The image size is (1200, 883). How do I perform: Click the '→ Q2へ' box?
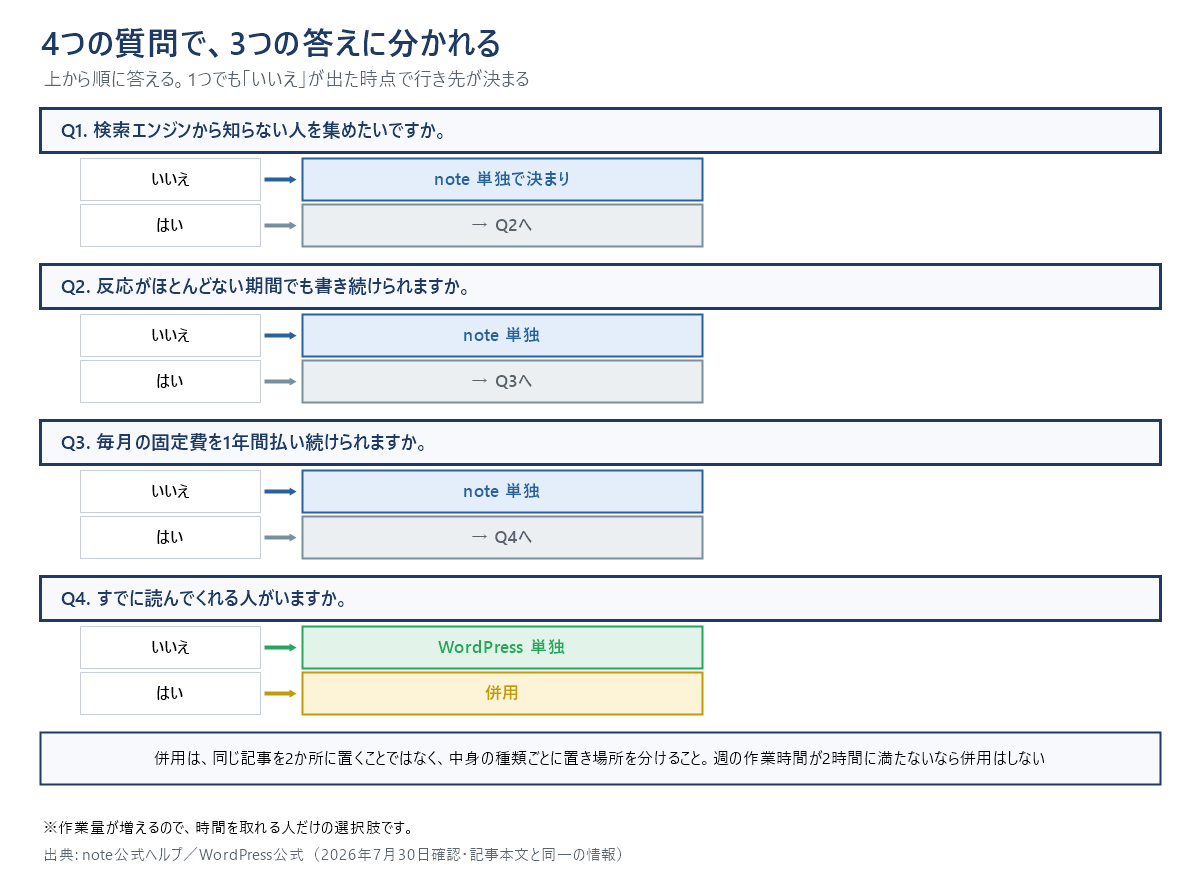502,225
